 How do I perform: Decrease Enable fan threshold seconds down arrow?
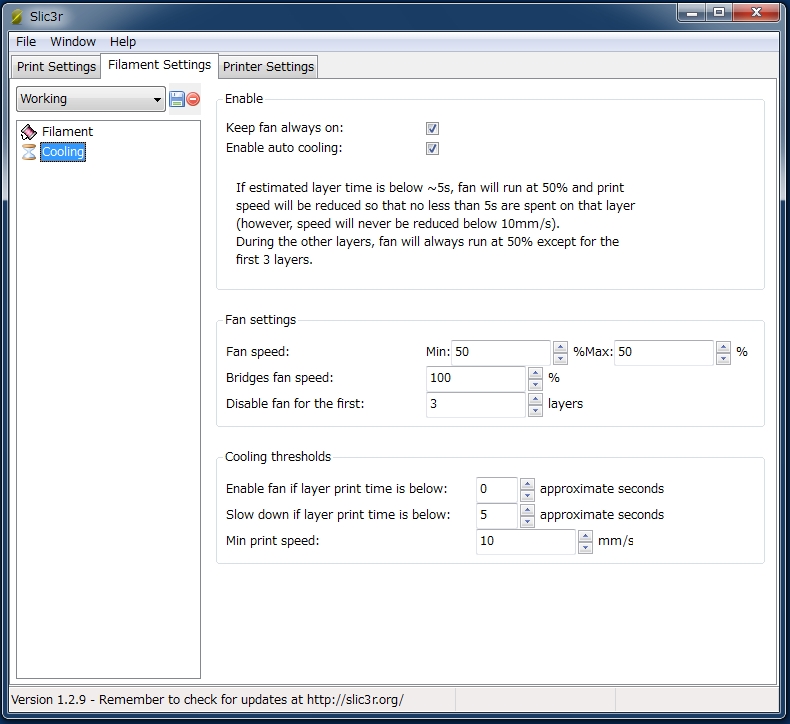(x=527, y=495)
